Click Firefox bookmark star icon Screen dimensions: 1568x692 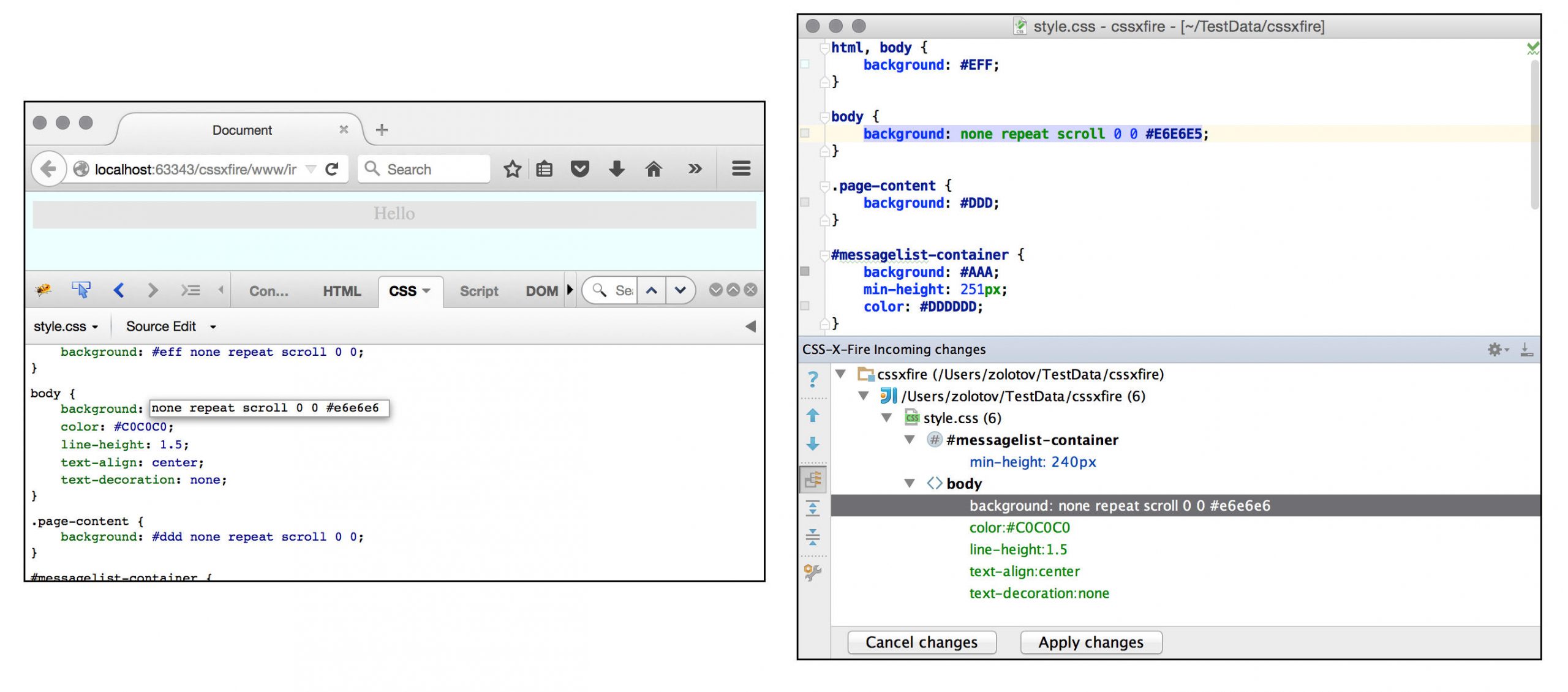pyautogui.click(x=512, y=169)
